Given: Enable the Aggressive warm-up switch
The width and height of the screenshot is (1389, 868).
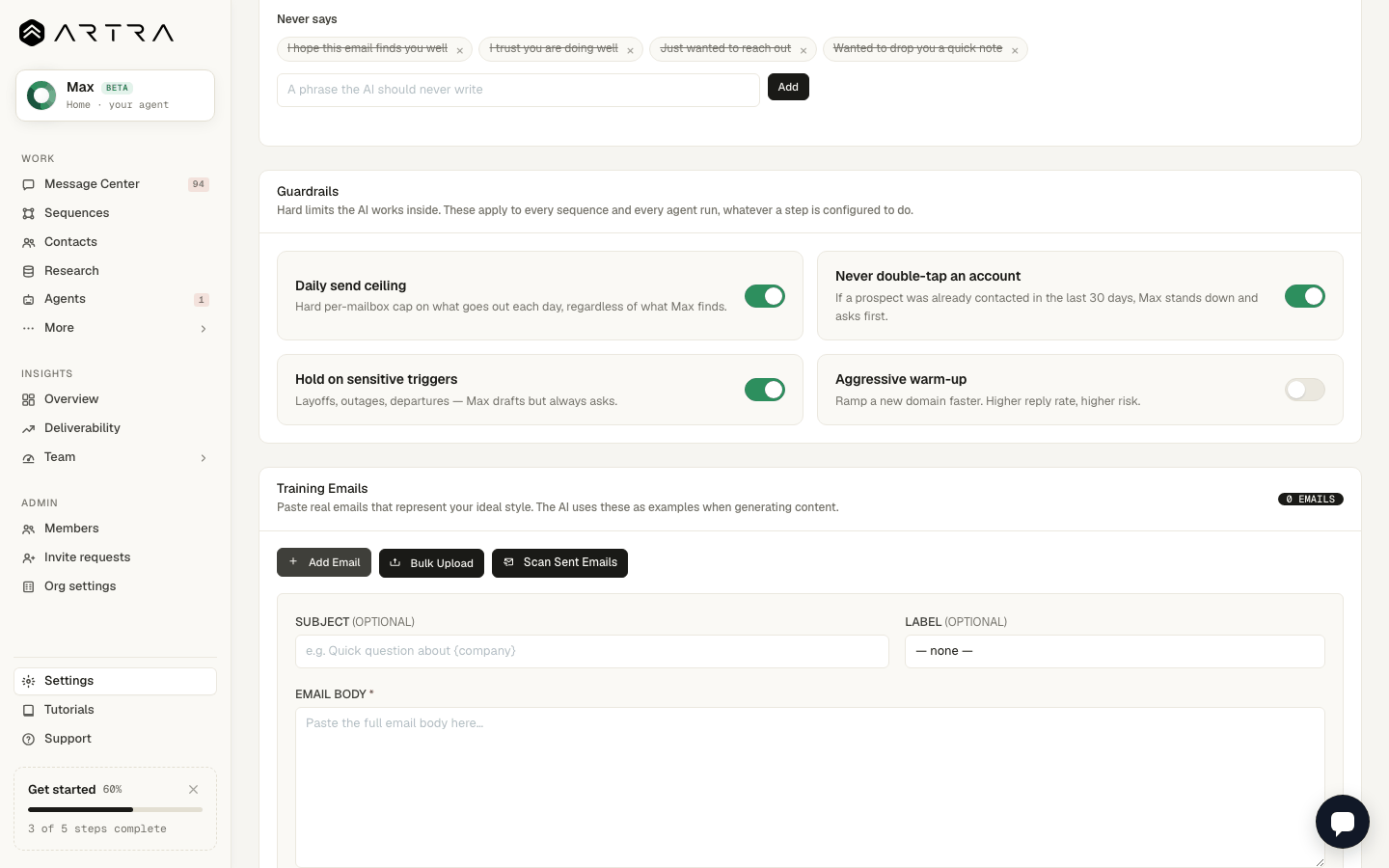Looking at the screenshot, I should (x=1305, y=390).
